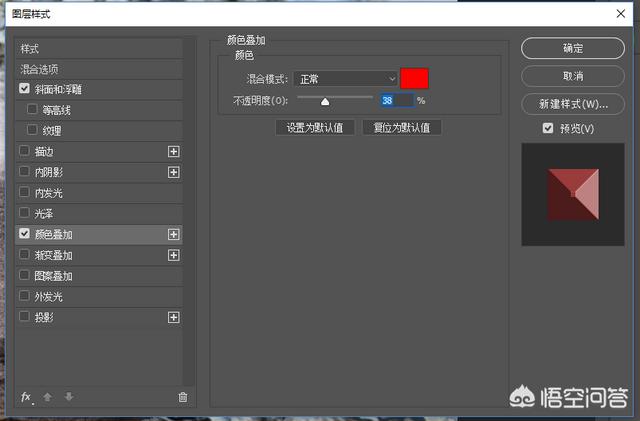Screen dimensions: 640x421
Task: Select 混合选项 in the left list
Action: point(99,69)
